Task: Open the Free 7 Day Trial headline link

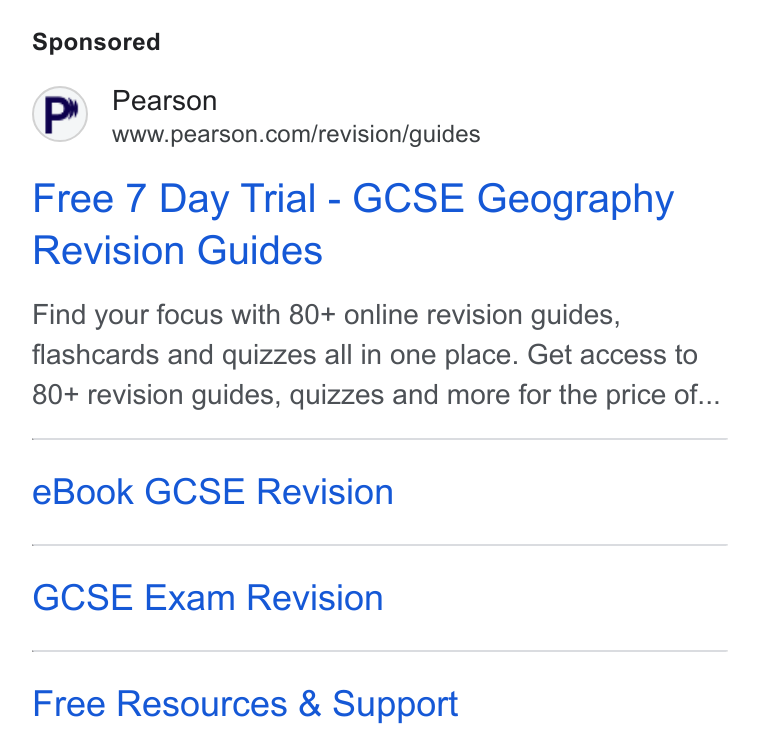Action: pos(353,224)
